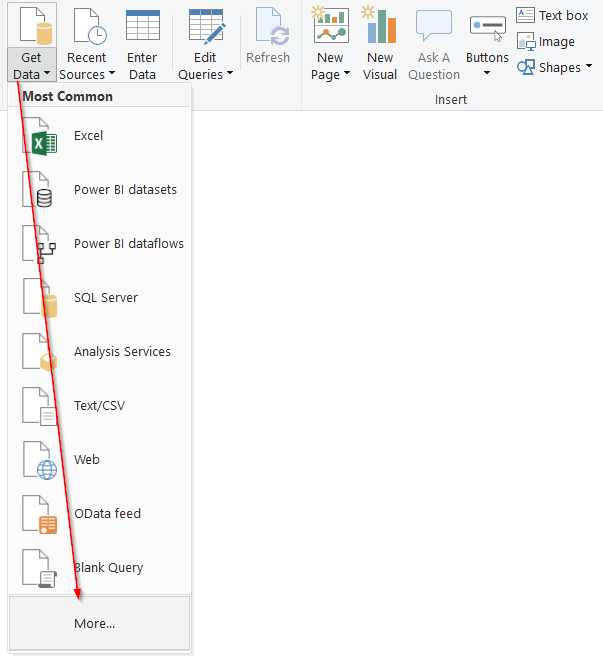Image resolution: width=603 pixels, height=662 pixels.
Task: Click the Refresh icon
Action: coord(272,25)
